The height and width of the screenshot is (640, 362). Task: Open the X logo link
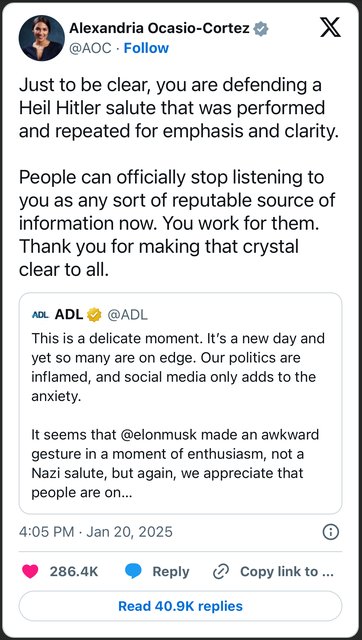coord(330,28)
